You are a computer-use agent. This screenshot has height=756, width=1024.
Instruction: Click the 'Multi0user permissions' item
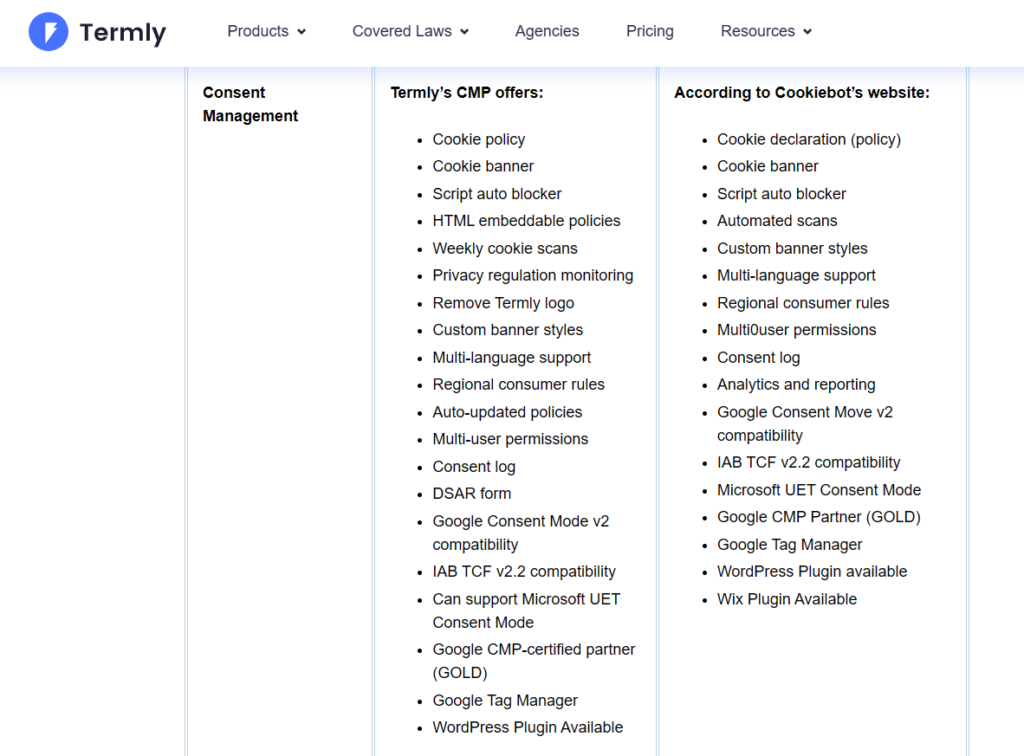coord(797,330)
